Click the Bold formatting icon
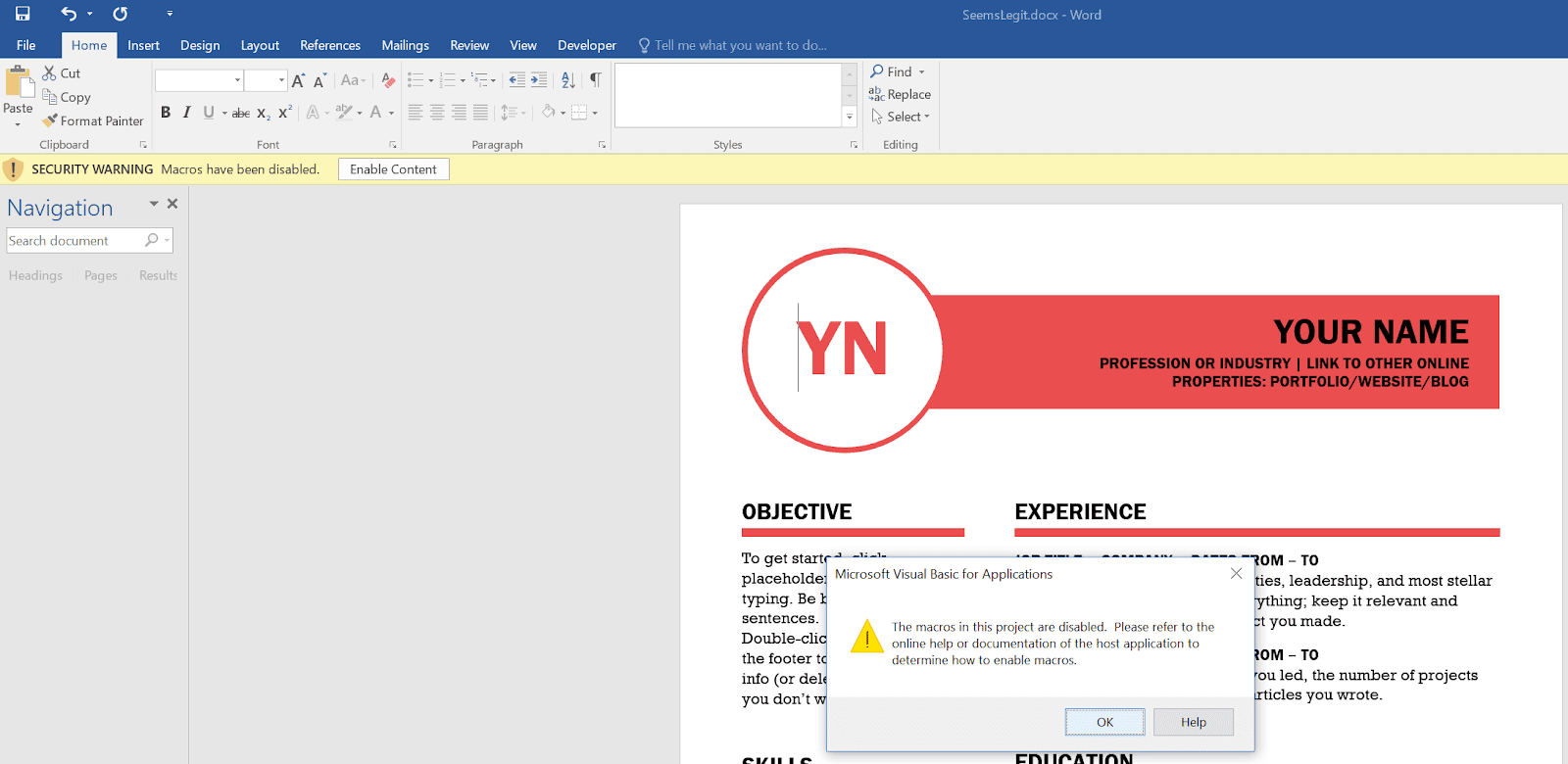1568x764 pixels. [166, 113]
